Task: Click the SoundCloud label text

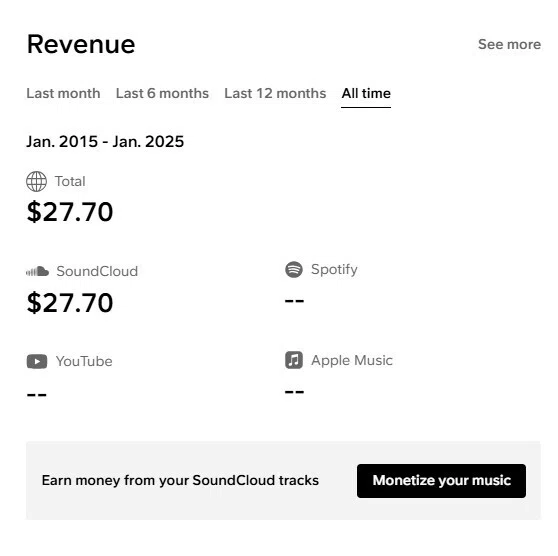Action: 97,271
